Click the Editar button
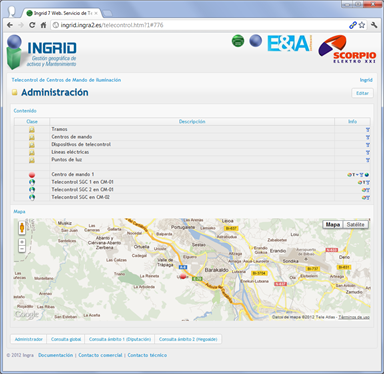The image size is (384, 374). coord(362,93)
